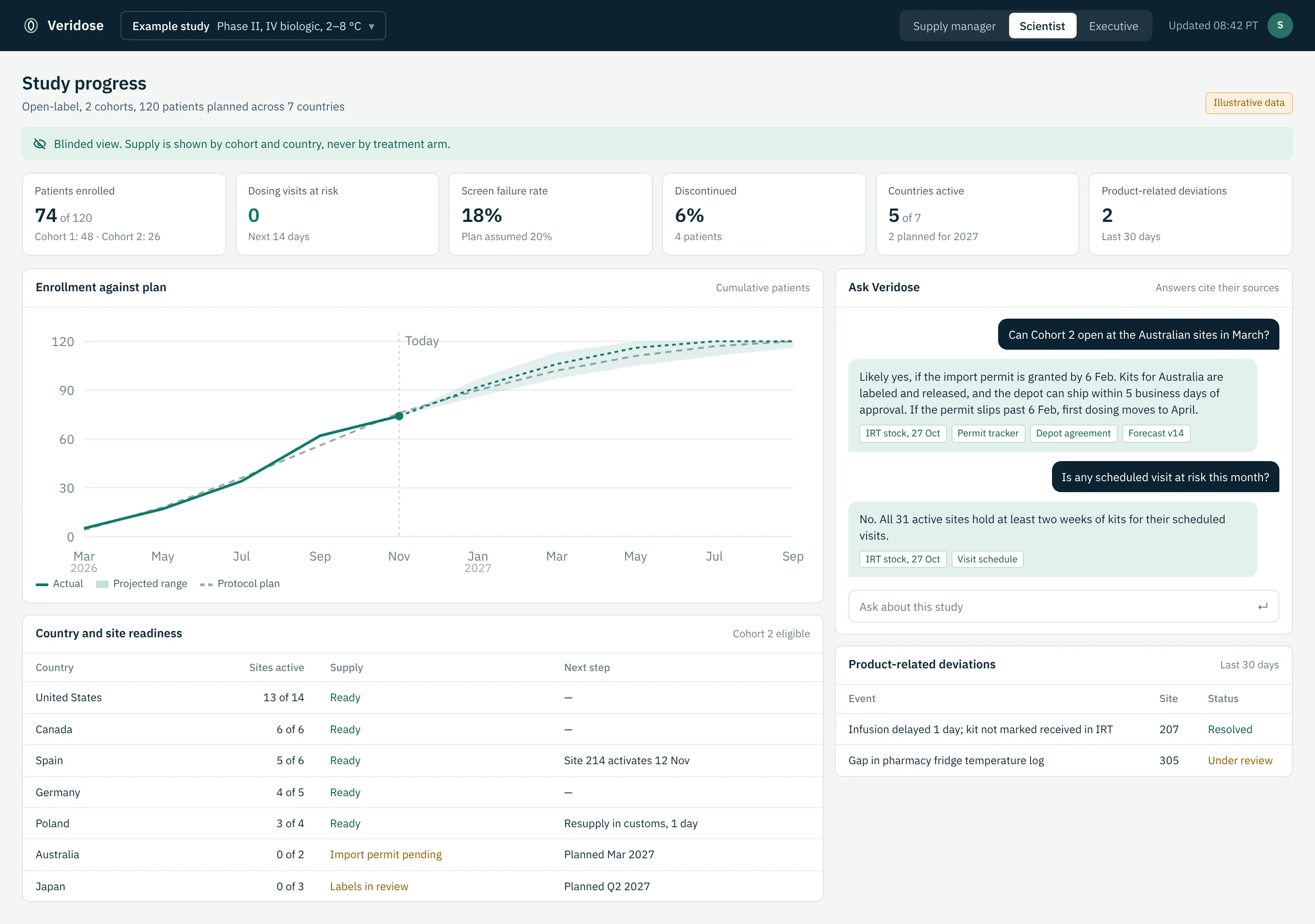This screenshot has height=924, width=1315.
Task: Select the Australia readiness row
Action: click(x=423, y=855)
